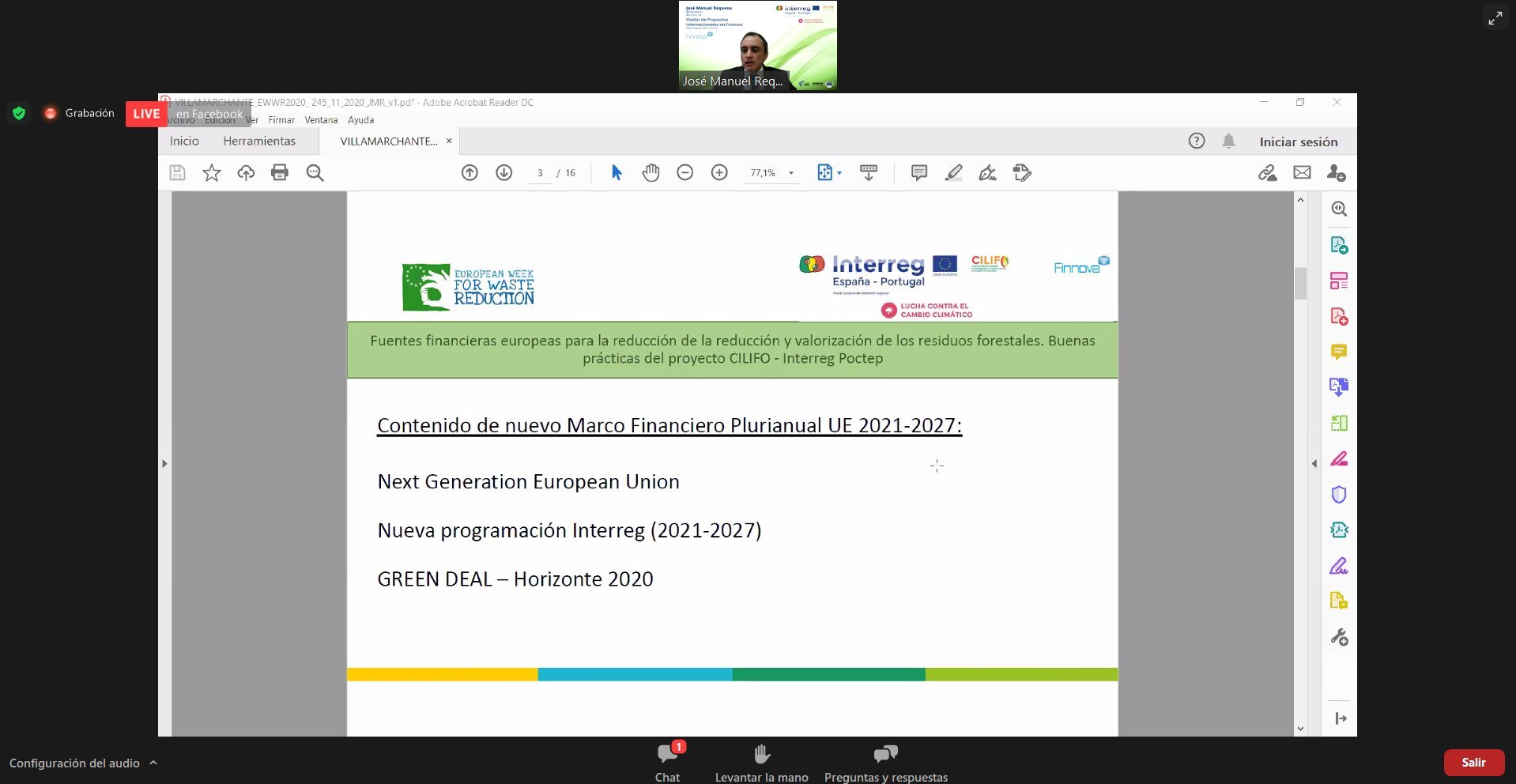The width and height of the screenshot is (1516, 784).
Task: Select the hand pan tool
Action: (651, 172)
